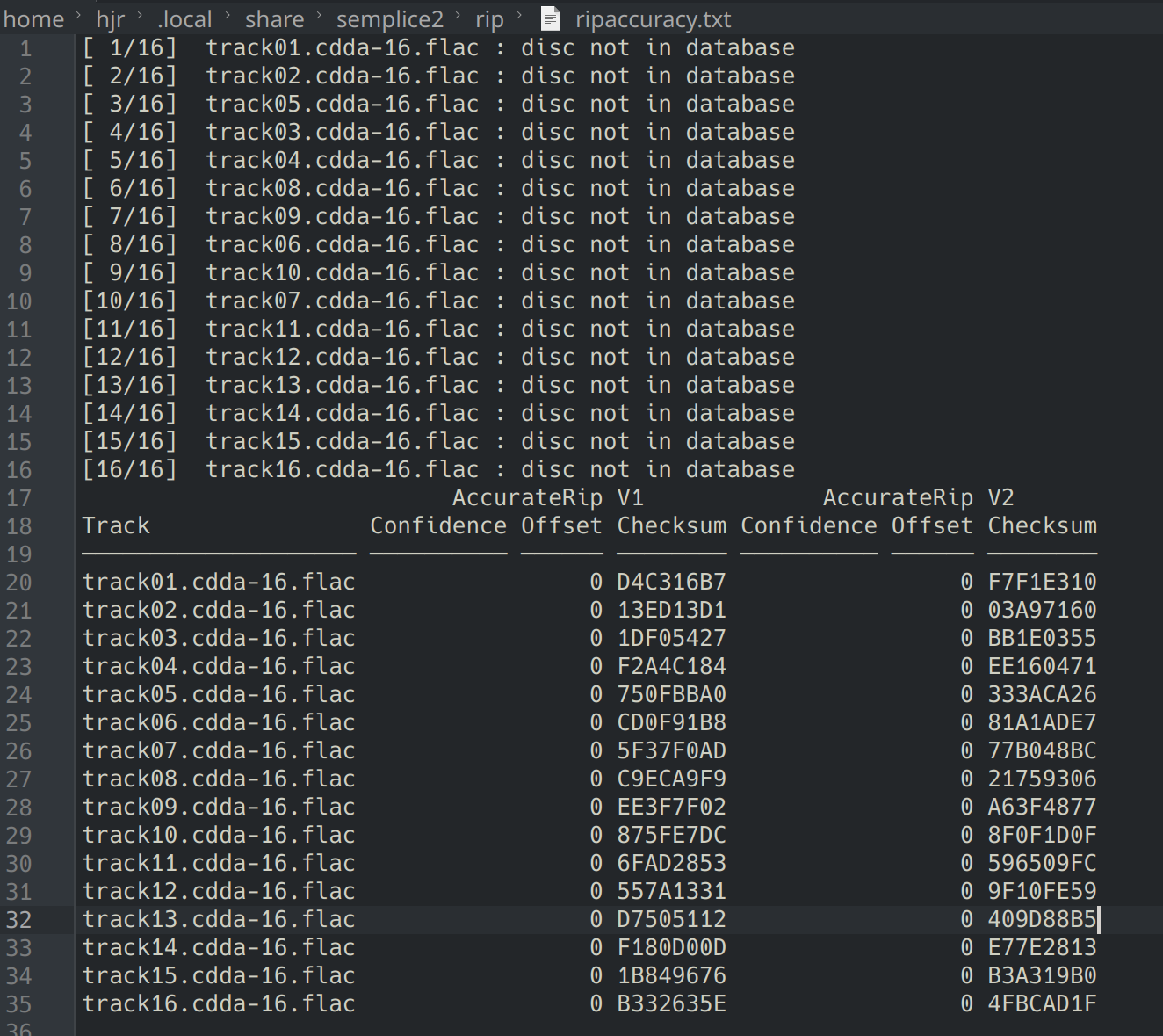Click checksum D4C316B7 on line 20
Image resolution: width=1163 pixels, height=1036 pixels.
(x=671, y=581)
